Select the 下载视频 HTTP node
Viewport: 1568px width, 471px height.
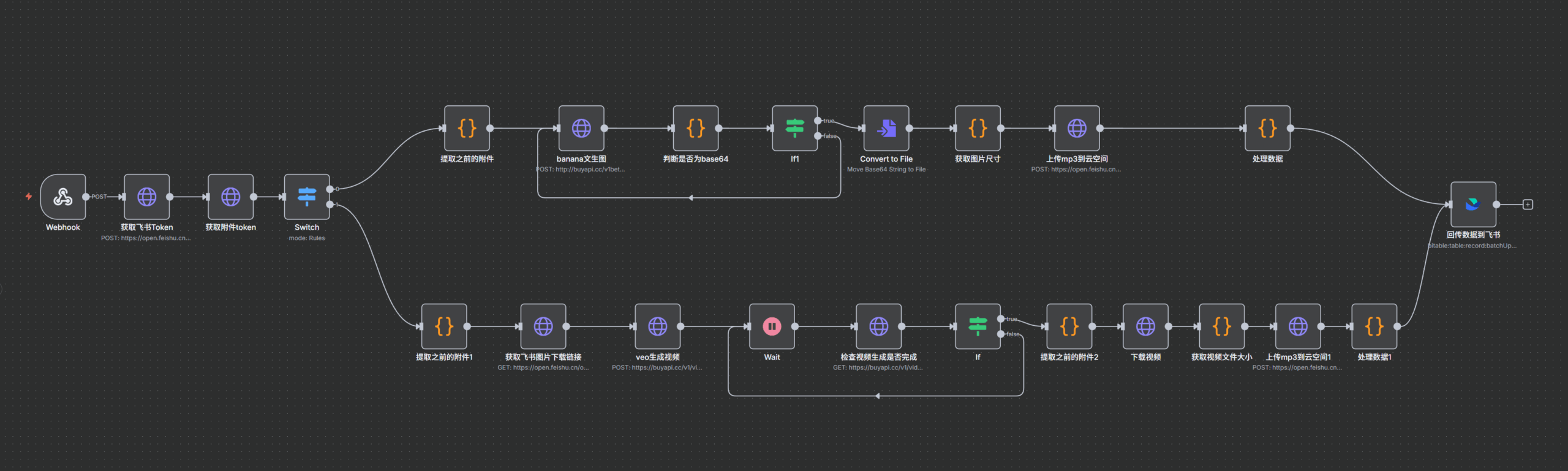[1145, 326]
